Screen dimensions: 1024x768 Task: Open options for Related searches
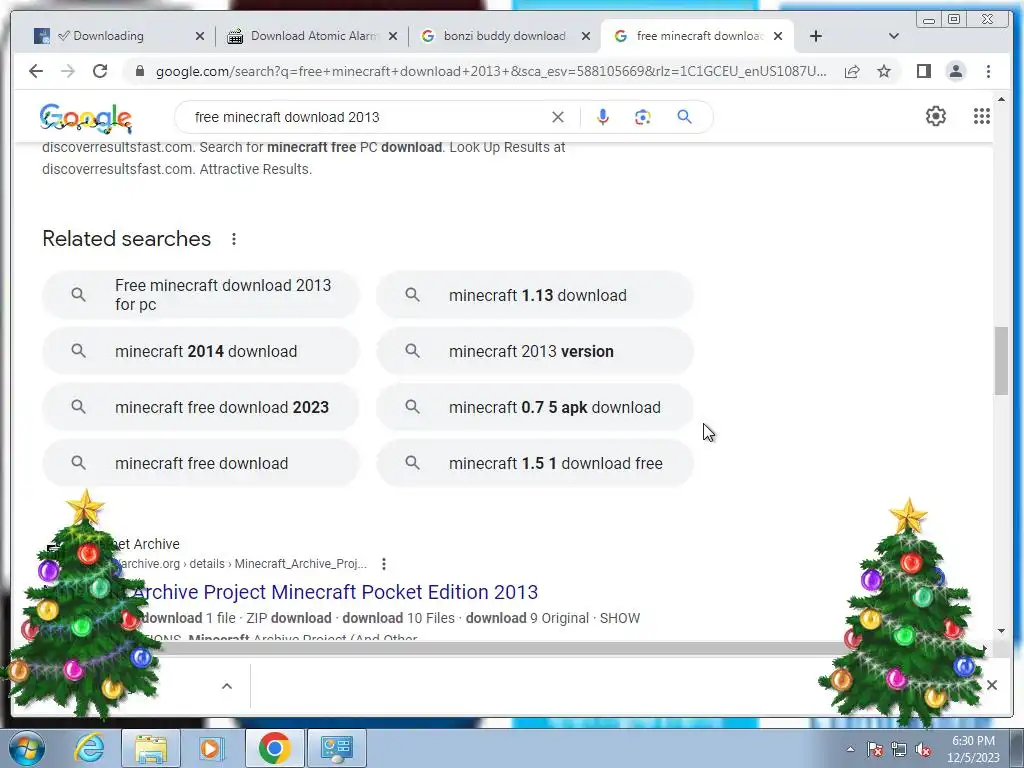point(234,239)
